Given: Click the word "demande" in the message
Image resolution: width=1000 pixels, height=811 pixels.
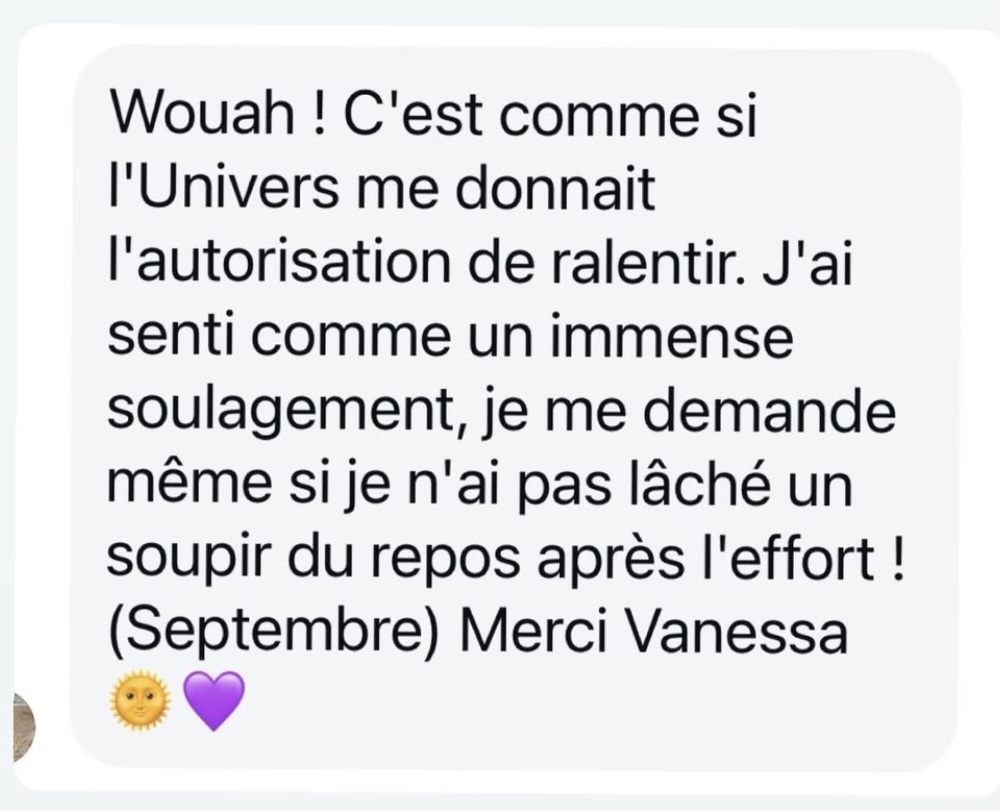Looking at the screenshot, I should (x=769, y=409).
